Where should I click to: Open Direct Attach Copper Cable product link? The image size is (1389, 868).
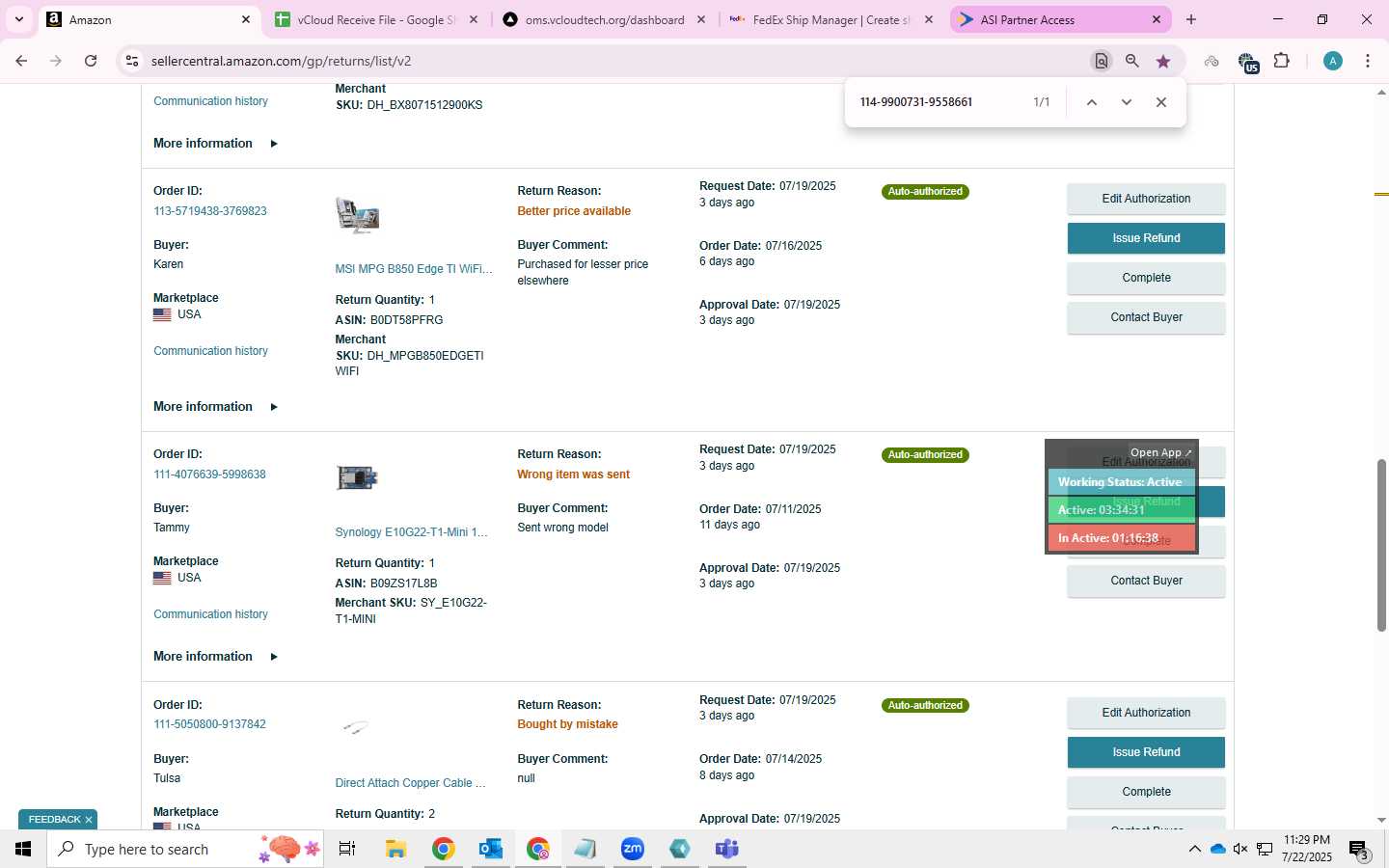(410, 783)
